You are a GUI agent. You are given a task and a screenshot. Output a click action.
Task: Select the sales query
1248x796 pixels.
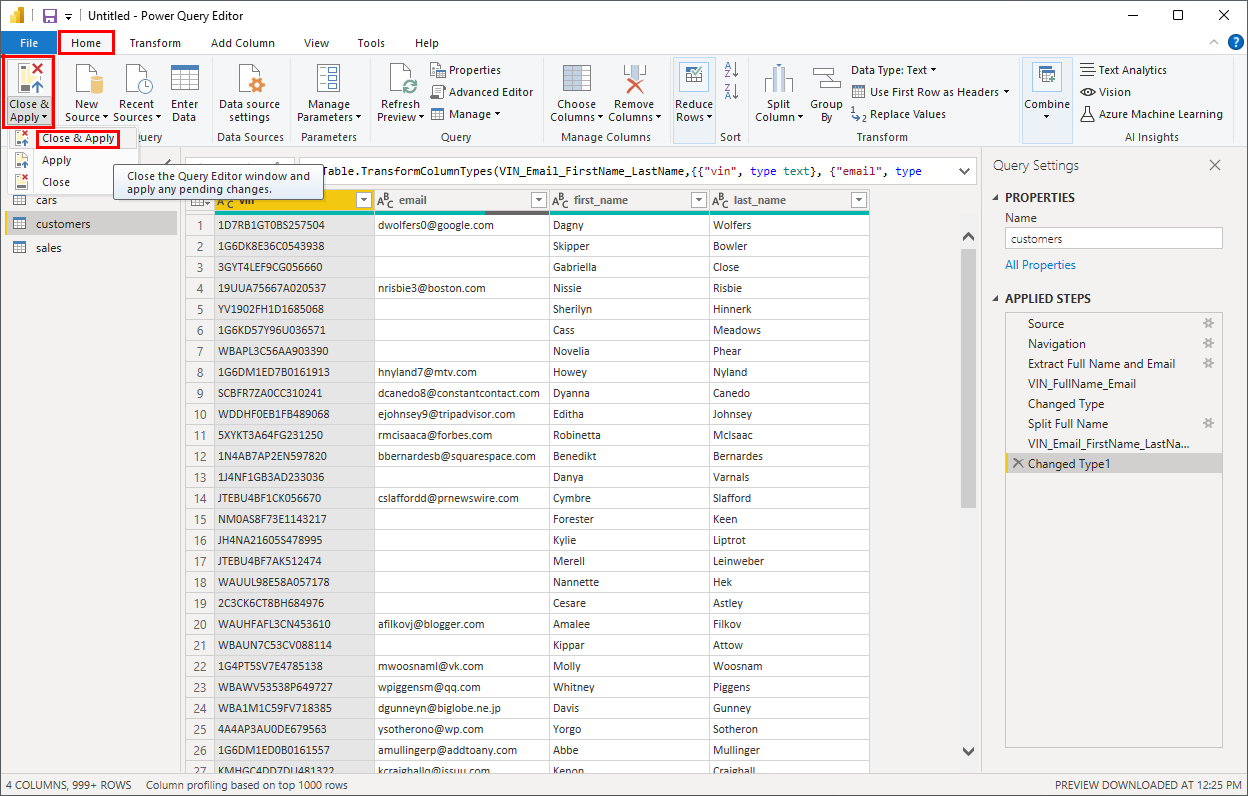pyautogui.click(x=91, y=247)
